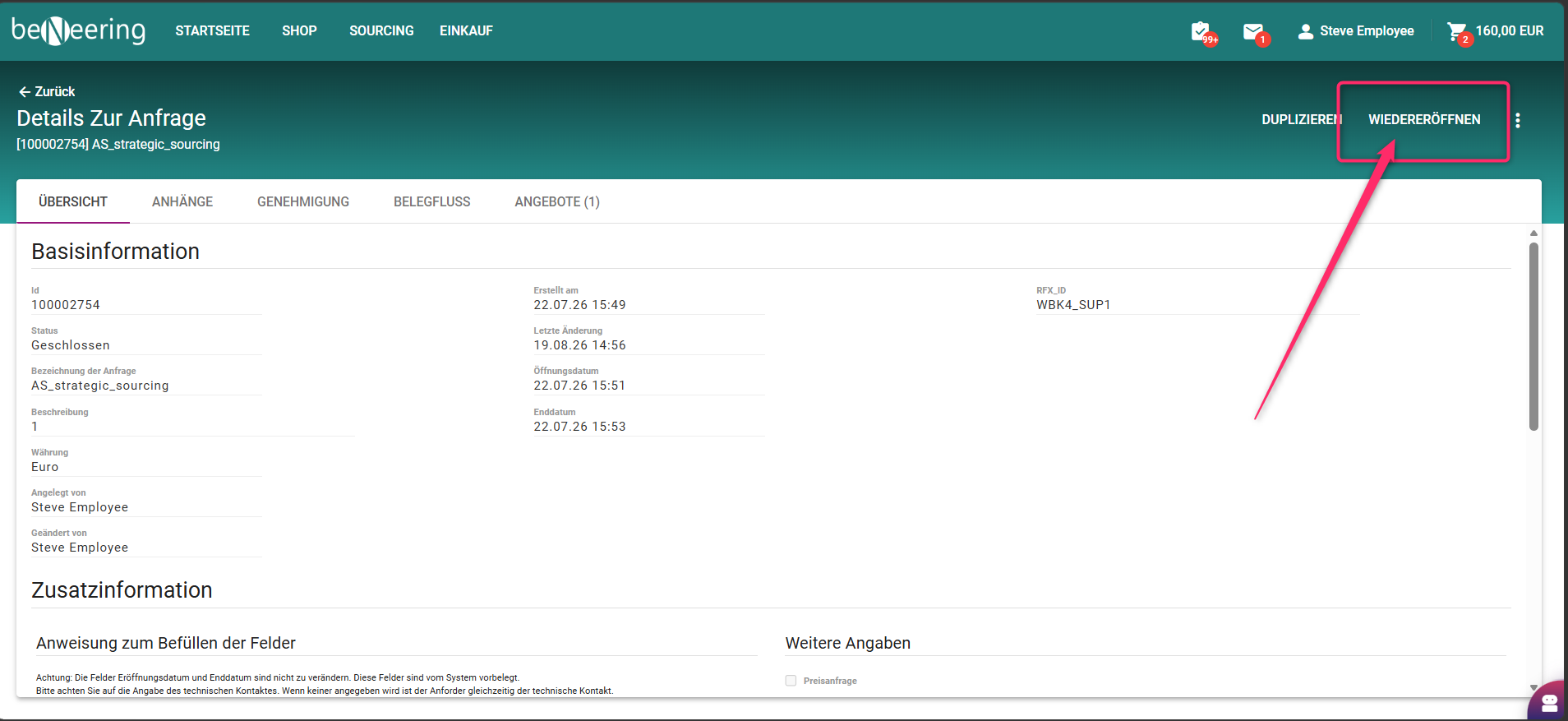This screenshot has width=1568, height=721.
Task: Click the beNeering logo
Action: 78,30
